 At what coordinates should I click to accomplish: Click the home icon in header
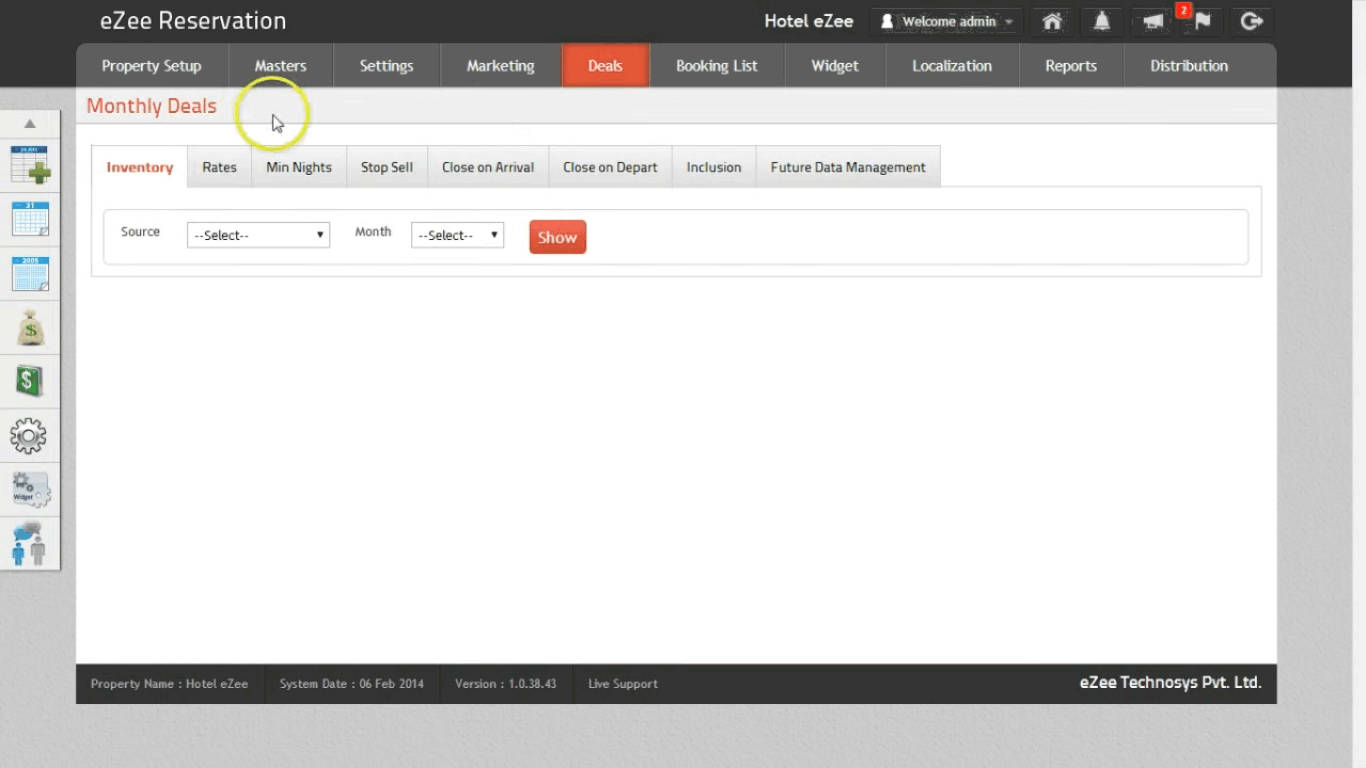(x=1052, y=21)
